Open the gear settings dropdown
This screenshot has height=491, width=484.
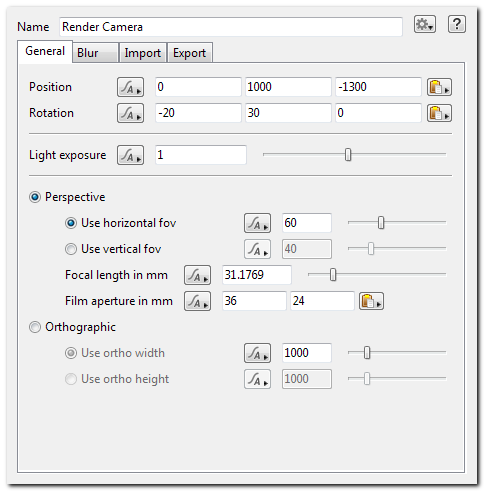(425, 24)
